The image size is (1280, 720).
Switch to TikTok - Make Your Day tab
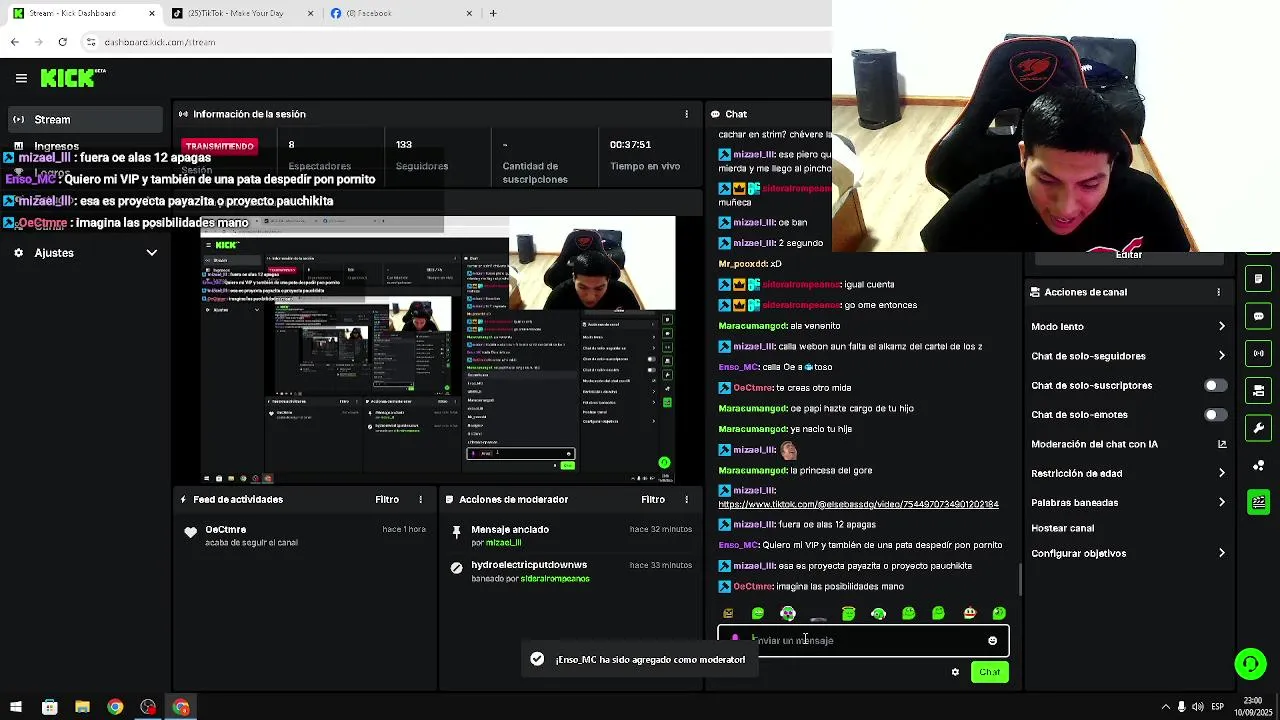point(241,13)
